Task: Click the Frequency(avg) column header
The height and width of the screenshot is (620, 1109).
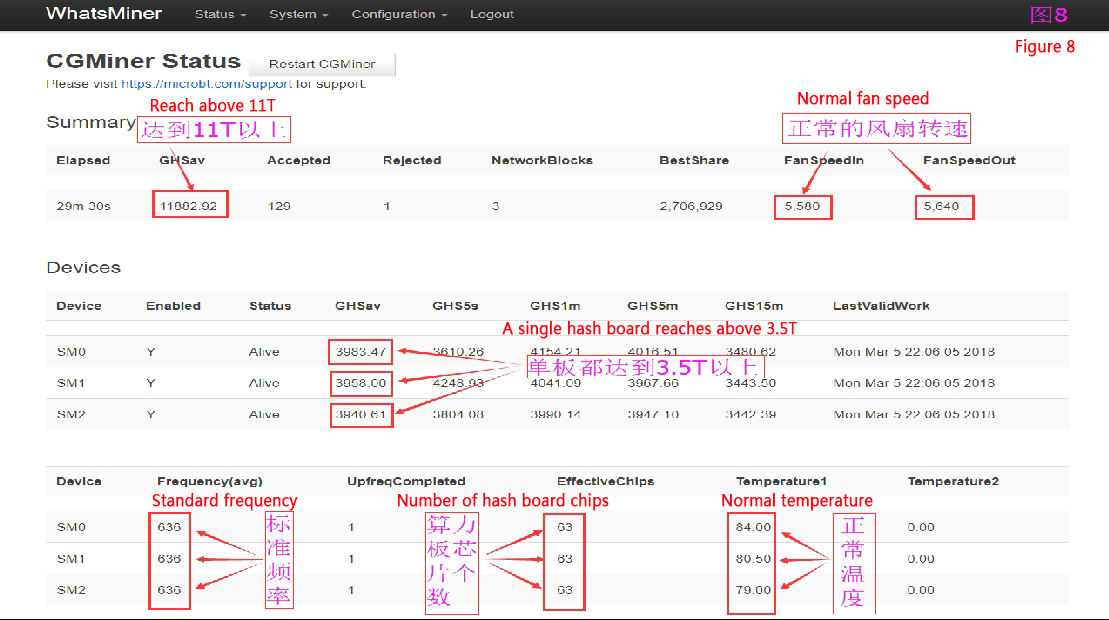Action: pyautogui.click(x=209, y=481)
